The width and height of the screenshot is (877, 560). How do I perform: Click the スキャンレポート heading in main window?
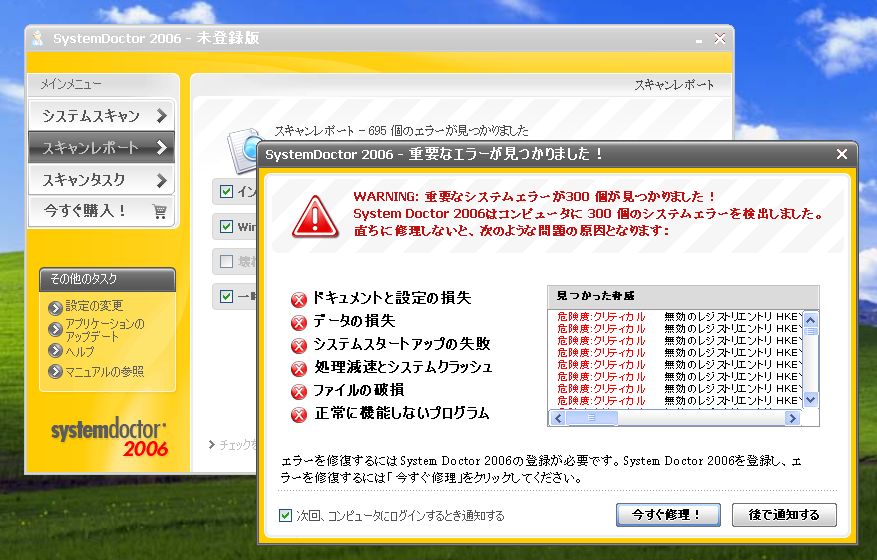click(674, 85)
